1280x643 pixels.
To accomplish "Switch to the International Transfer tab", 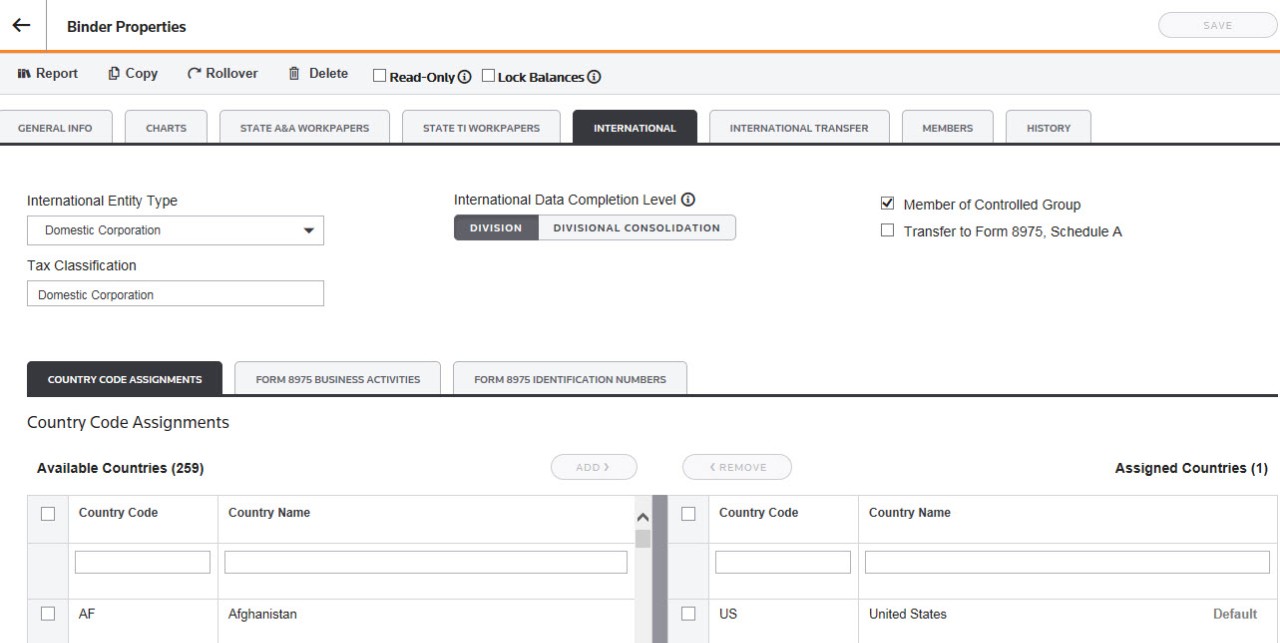I will (798, 128).
